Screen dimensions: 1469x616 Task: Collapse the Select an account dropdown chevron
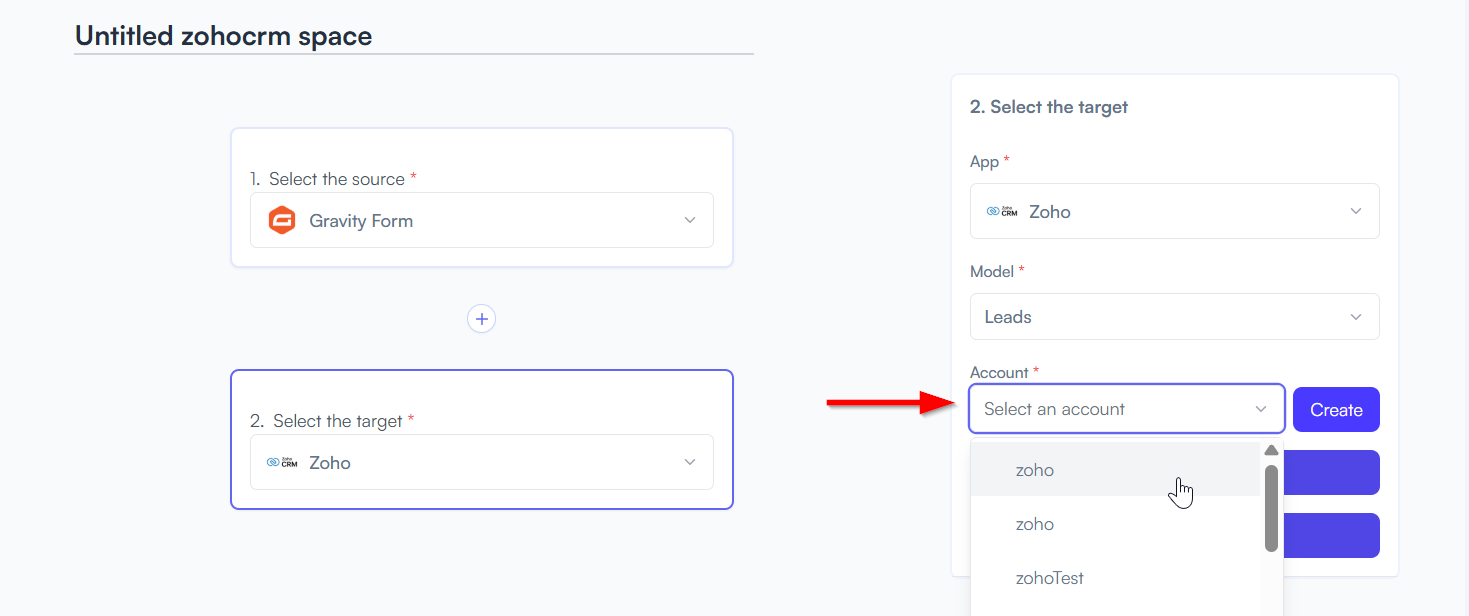1261,409
